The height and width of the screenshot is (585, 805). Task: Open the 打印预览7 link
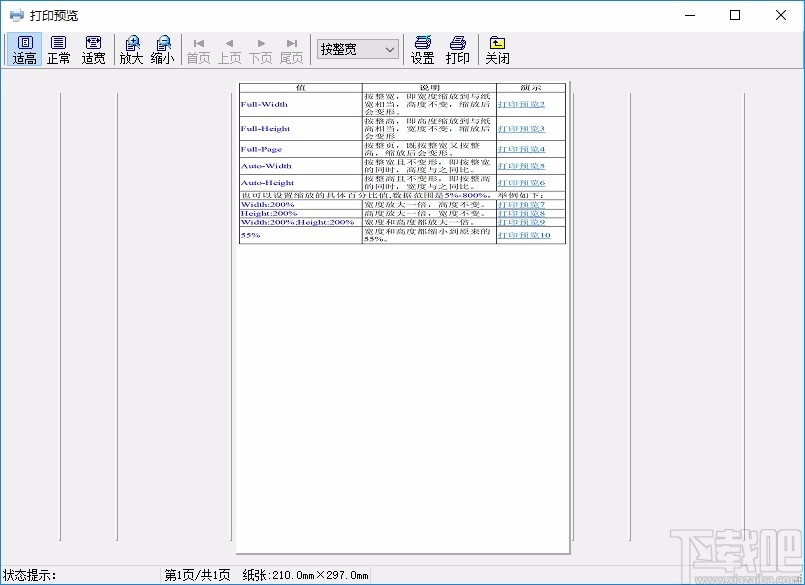pyautogui.click(x=521, y=204)
